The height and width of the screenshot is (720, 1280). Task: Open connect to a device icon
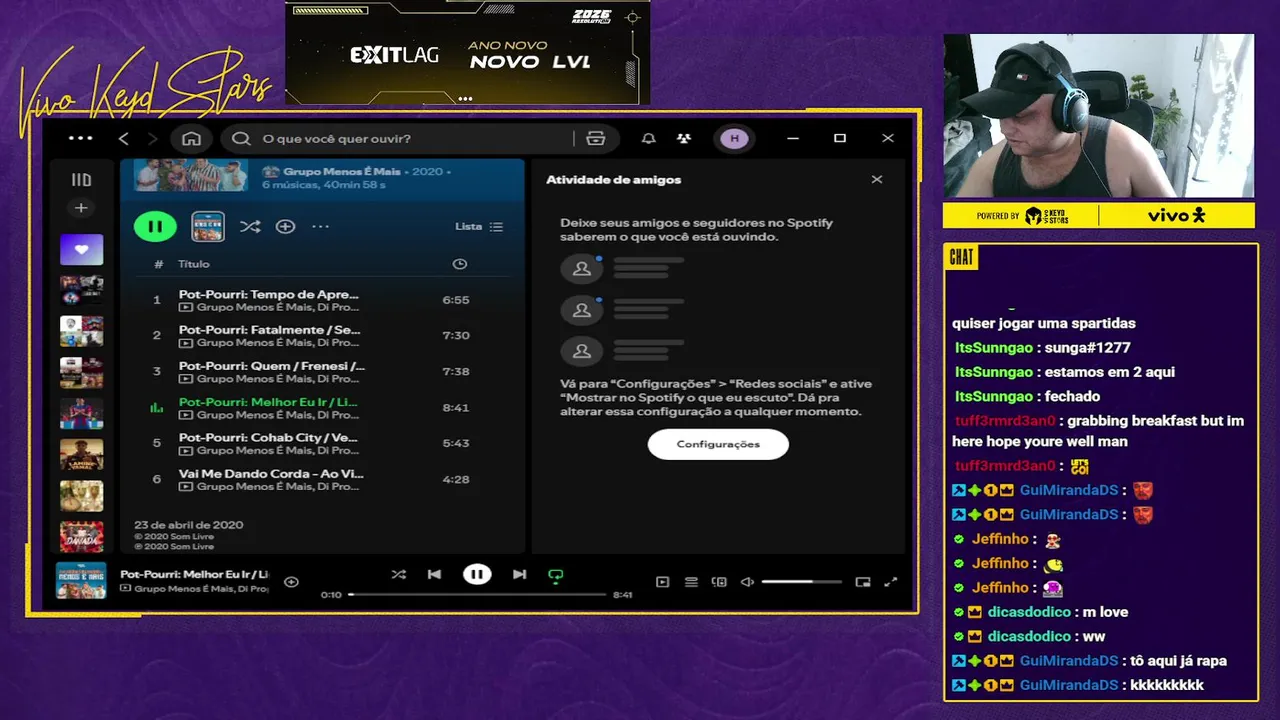pos(718,582)
